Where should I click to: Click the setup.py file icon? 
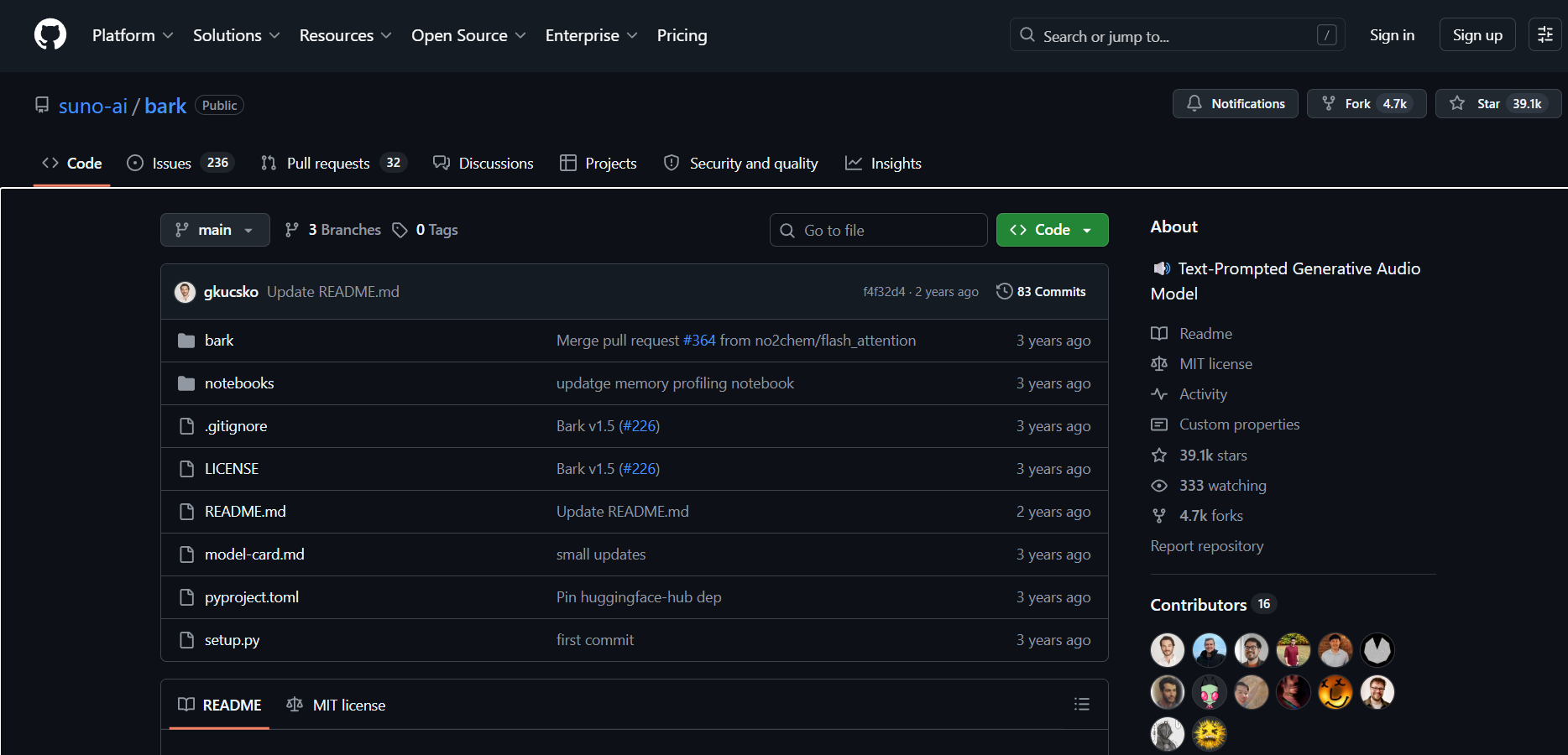click(x=186, y=640)
